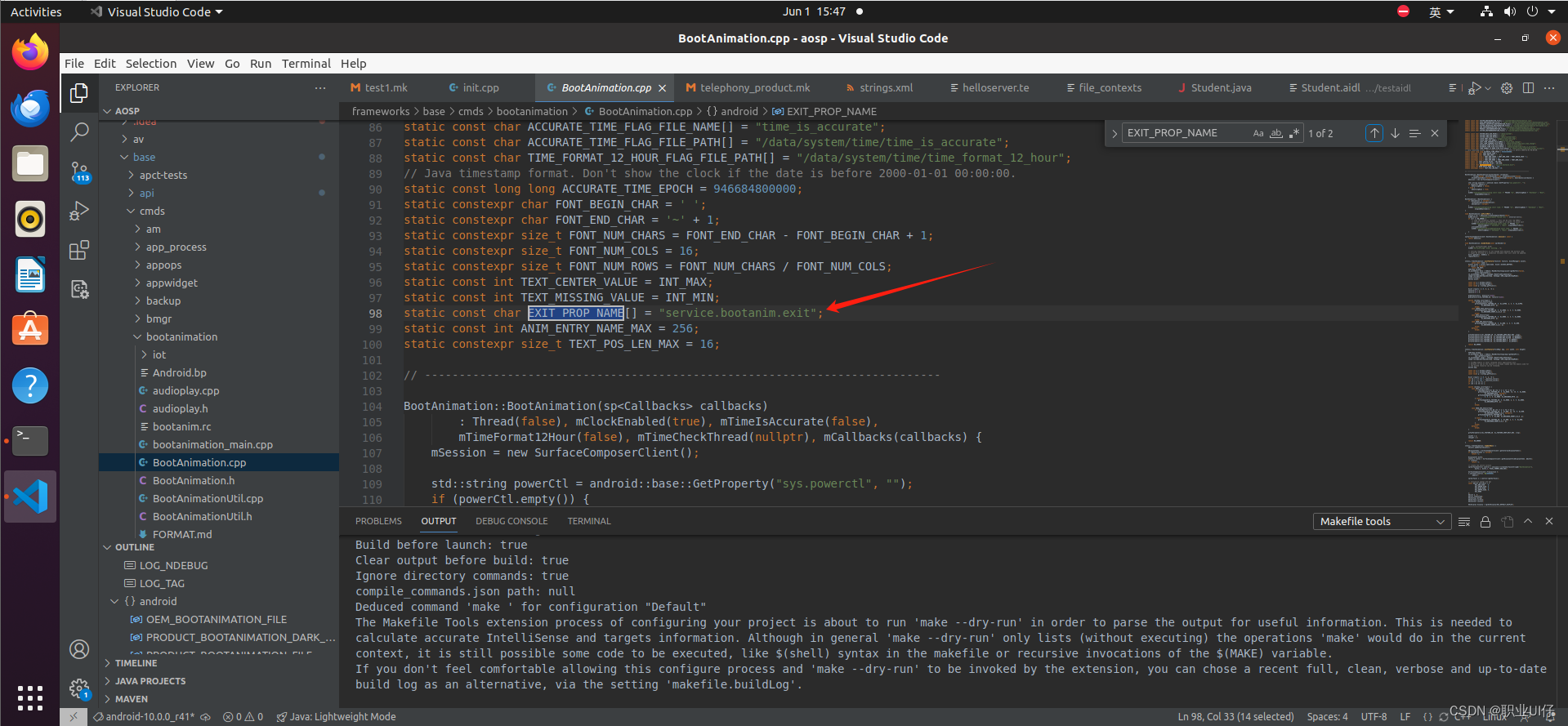Maximize the bottom panel with the chevron
Image resolution: width=1568 pixels, height=726 pixels.
pyautogui.click(x=1528, y=521)
